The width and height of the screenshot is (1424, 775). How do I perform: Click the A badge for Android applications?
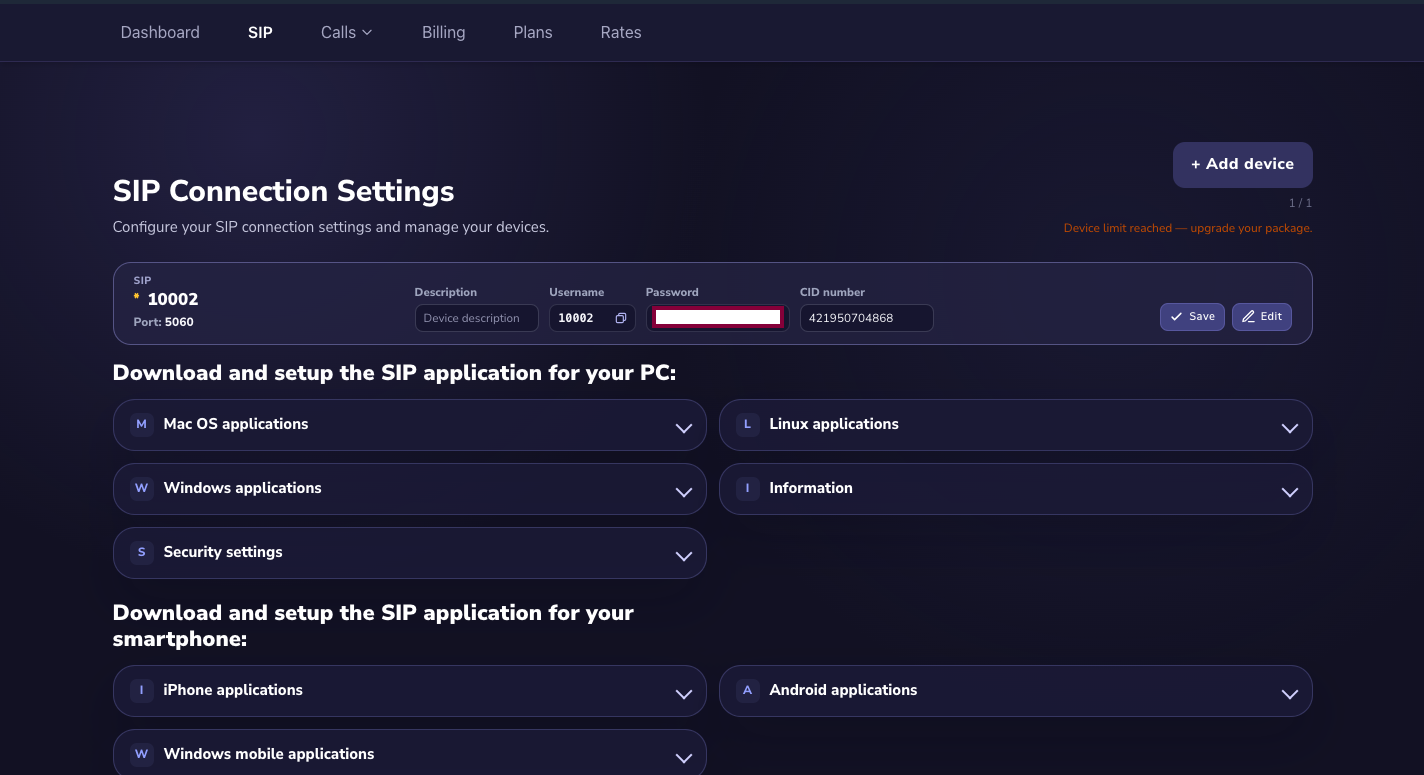click(747, 691)
